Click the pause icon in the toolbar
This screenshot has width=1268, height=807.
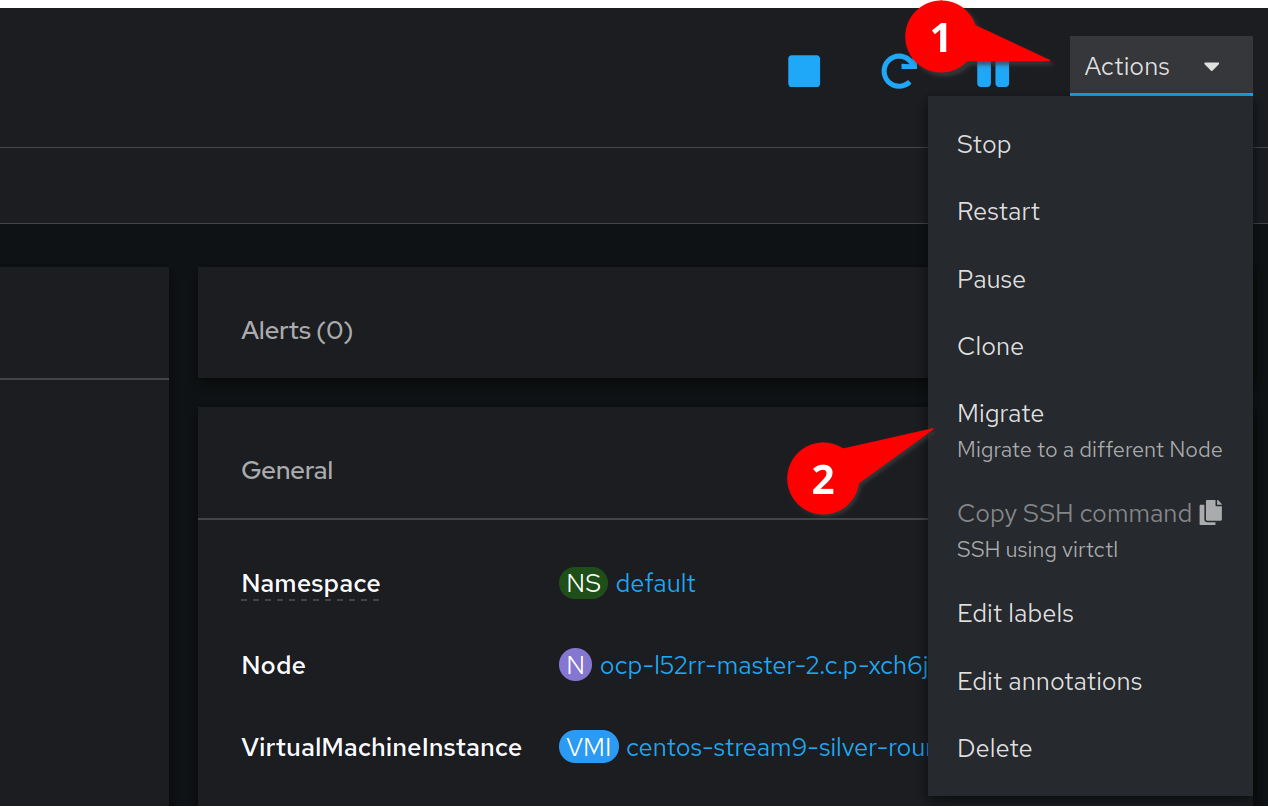[992, 71]
